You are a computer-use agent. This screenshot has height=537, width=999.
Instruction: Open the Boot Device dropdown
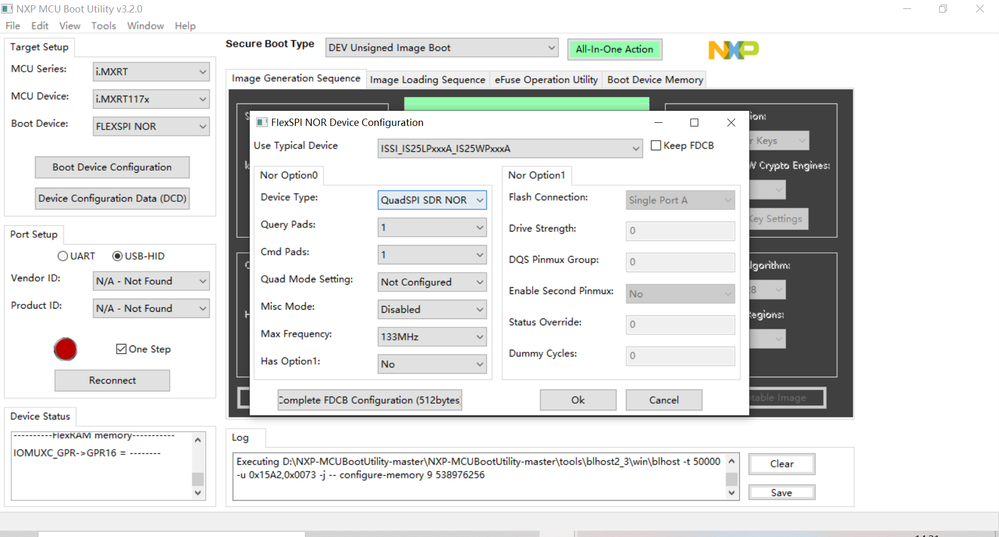pos(151,127)
